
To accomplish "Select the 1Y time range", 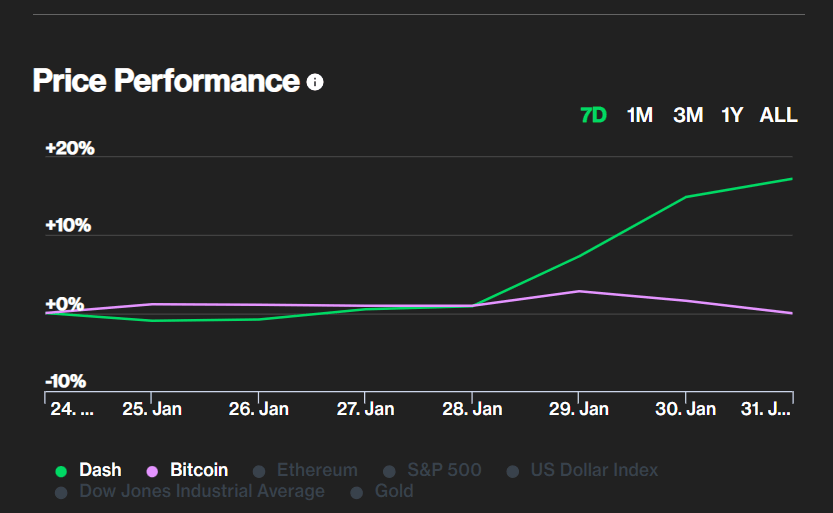I will [x=732, y=115].
